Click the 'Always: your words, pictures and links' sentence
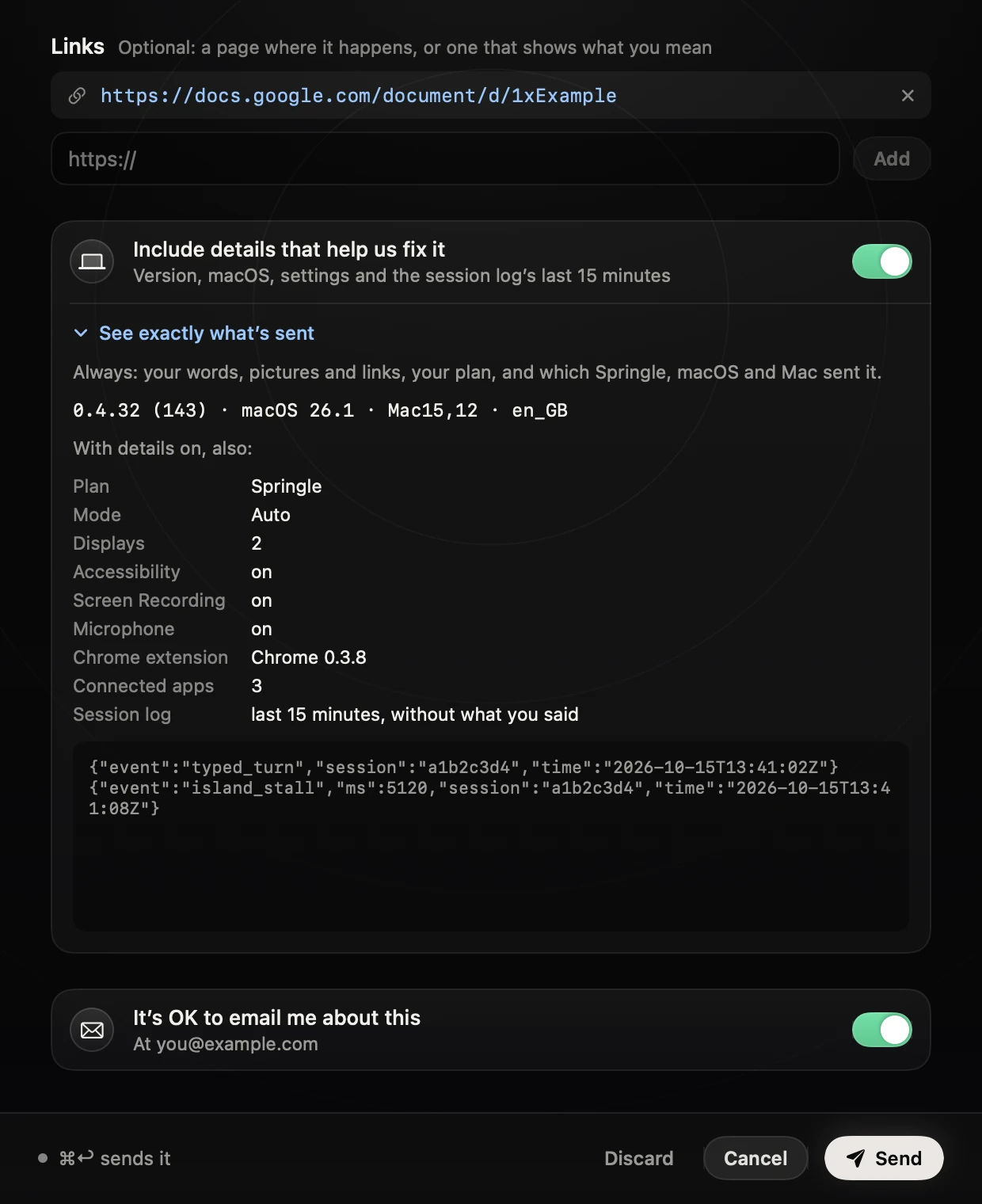This screenshot has width=982, height=1204. pos(477,372)
